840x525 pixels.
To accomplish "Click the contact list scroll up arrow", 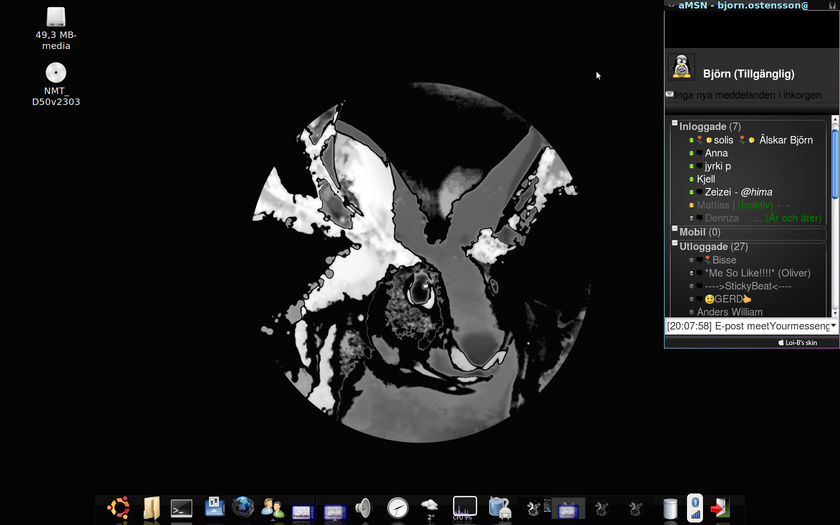I will [835, 120].
